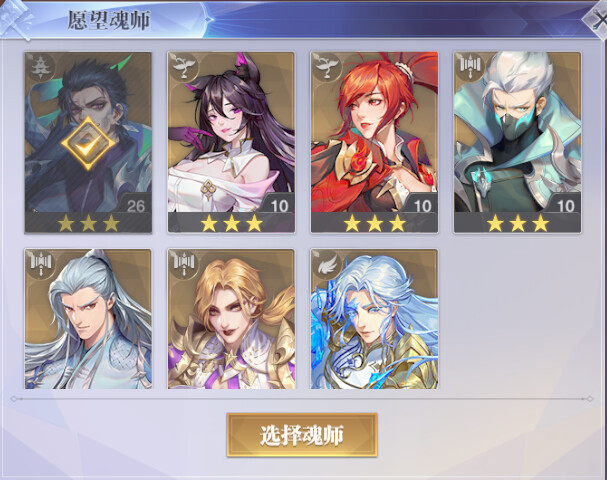Pick the masked white-haired hero card
Viewport: 607px width, 480px height.
pyautogui.click(x=518, y=142)
